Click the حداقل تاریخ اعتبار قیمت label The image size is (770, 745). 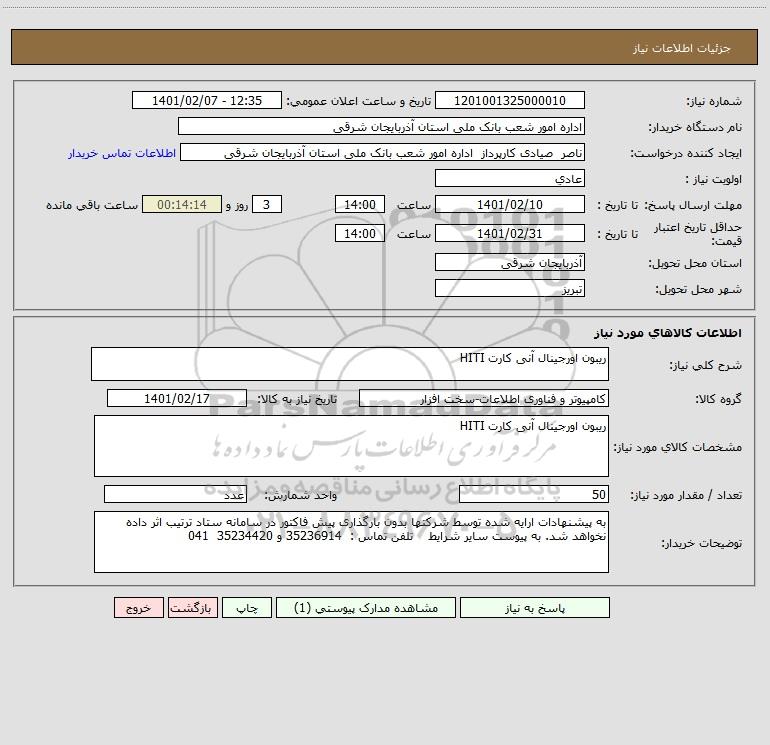click(x=698, y=234)
